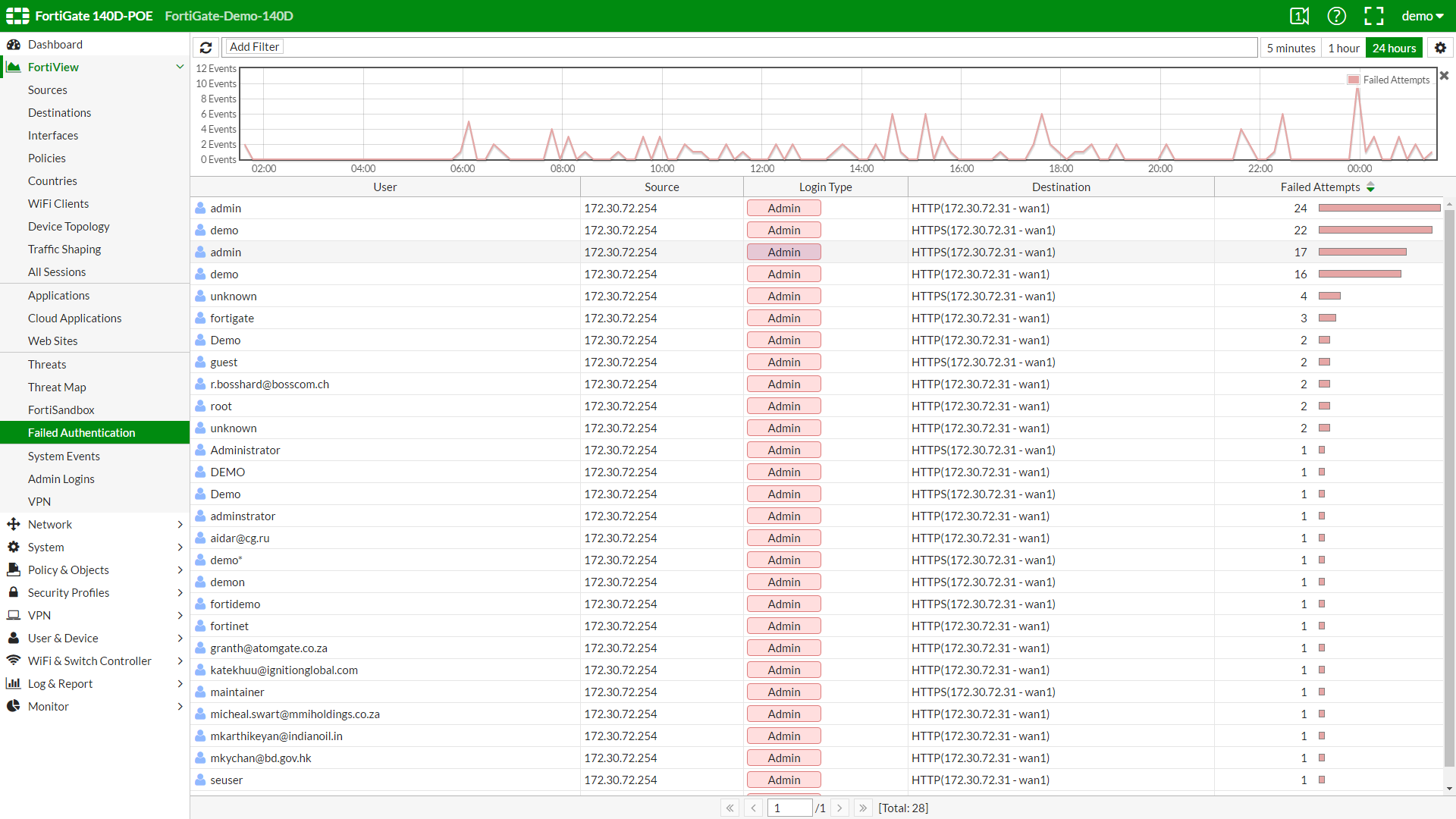This screenshot has height=819, width=1456.
Task: Open the demo user dropdown
Action: pos(1422,16)
